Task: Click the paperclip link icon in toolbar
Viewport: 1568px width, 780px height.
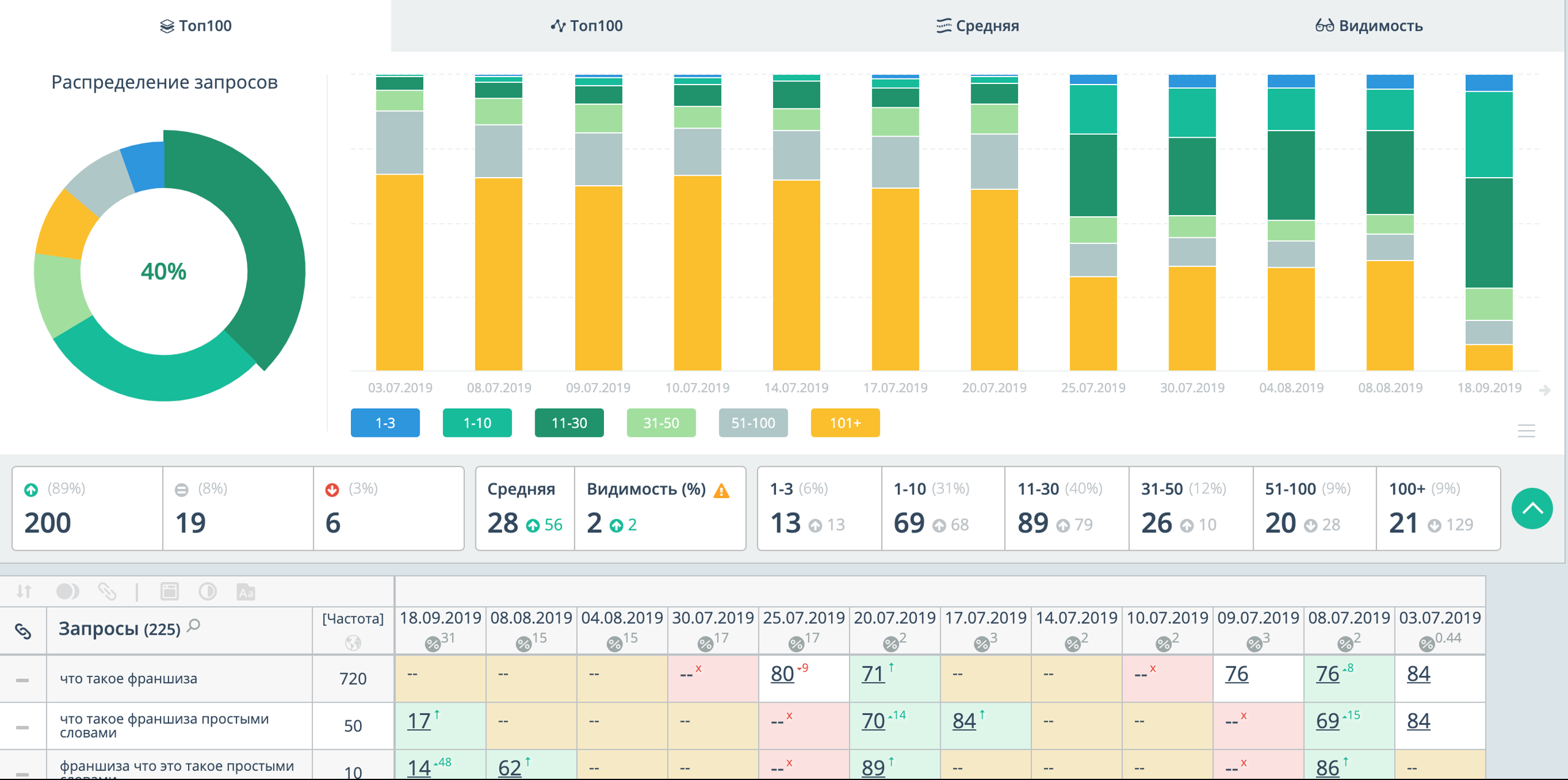Action: 107,591
